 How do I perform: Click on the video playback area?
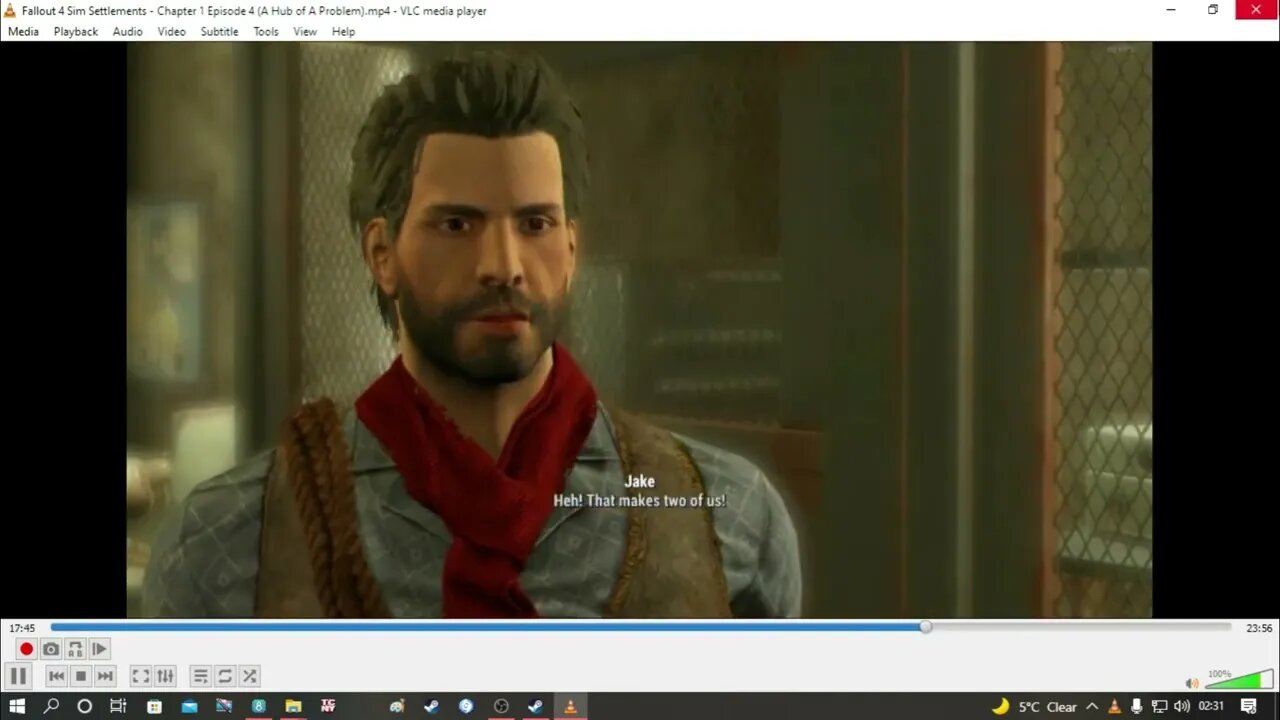click(639, 330)
